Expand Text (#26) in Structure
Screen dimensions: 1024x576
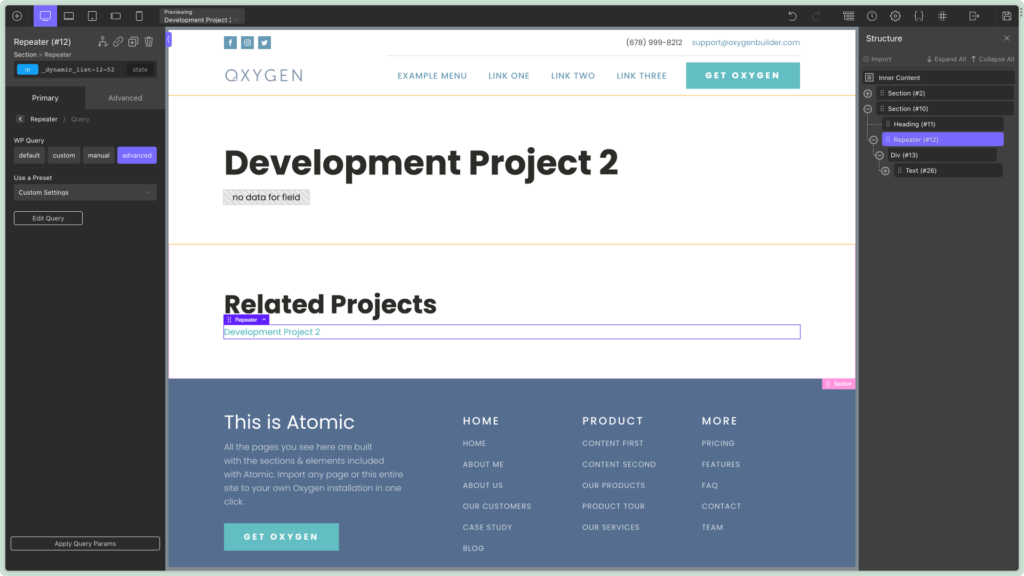pyautogui.click(x=886, y=171)
